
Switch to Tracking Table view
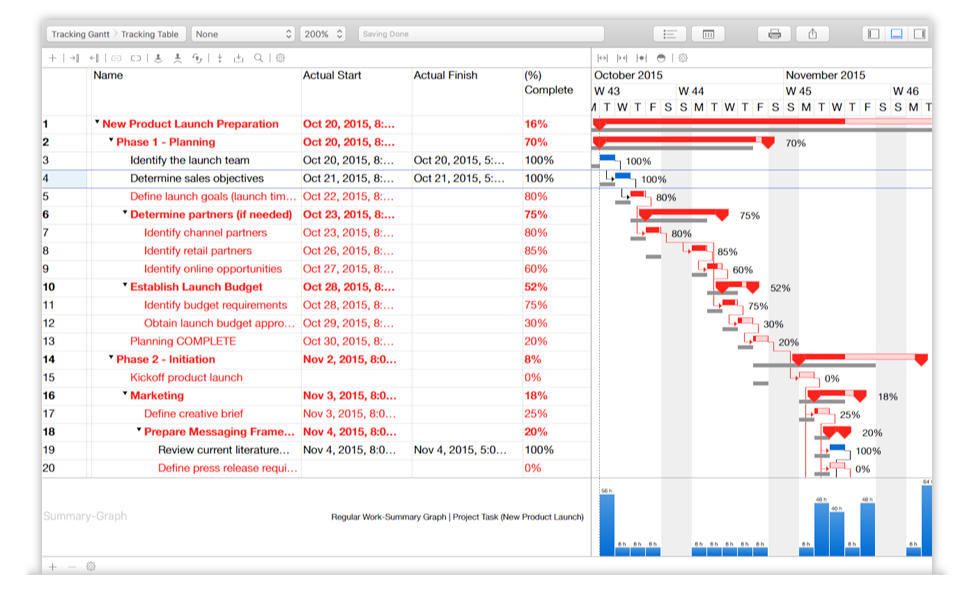click(x=150, y=34)
